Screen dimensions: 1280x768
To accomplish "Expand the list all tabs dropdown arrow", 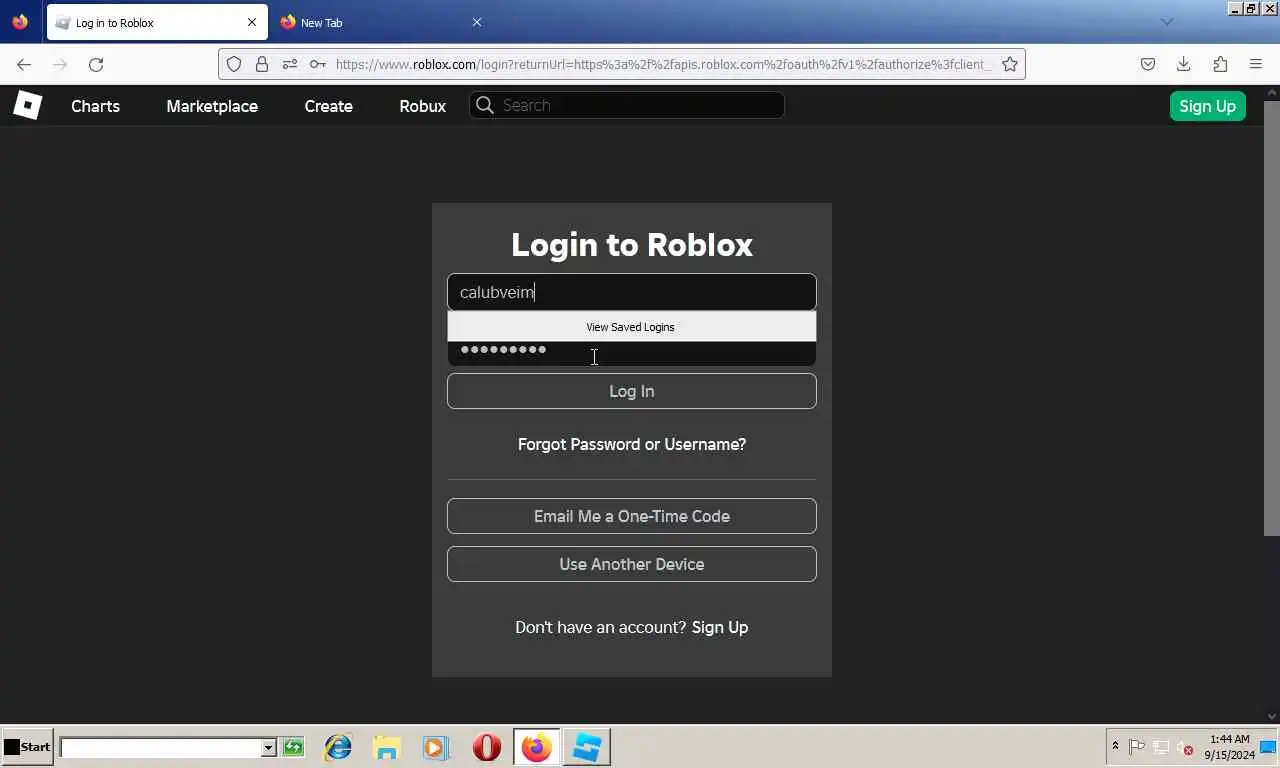I will click(1166, 22).
